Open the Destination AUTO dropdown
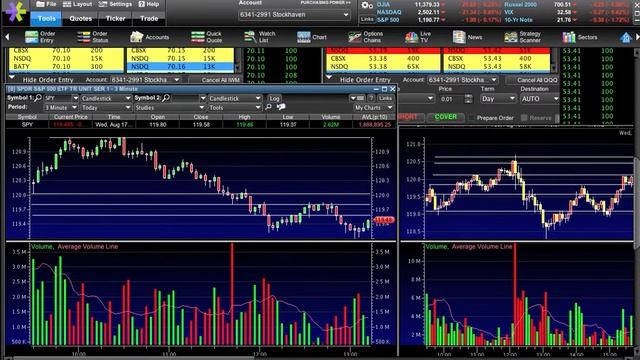The height and width of the screenshot is (360, 640). pos(540,99)
